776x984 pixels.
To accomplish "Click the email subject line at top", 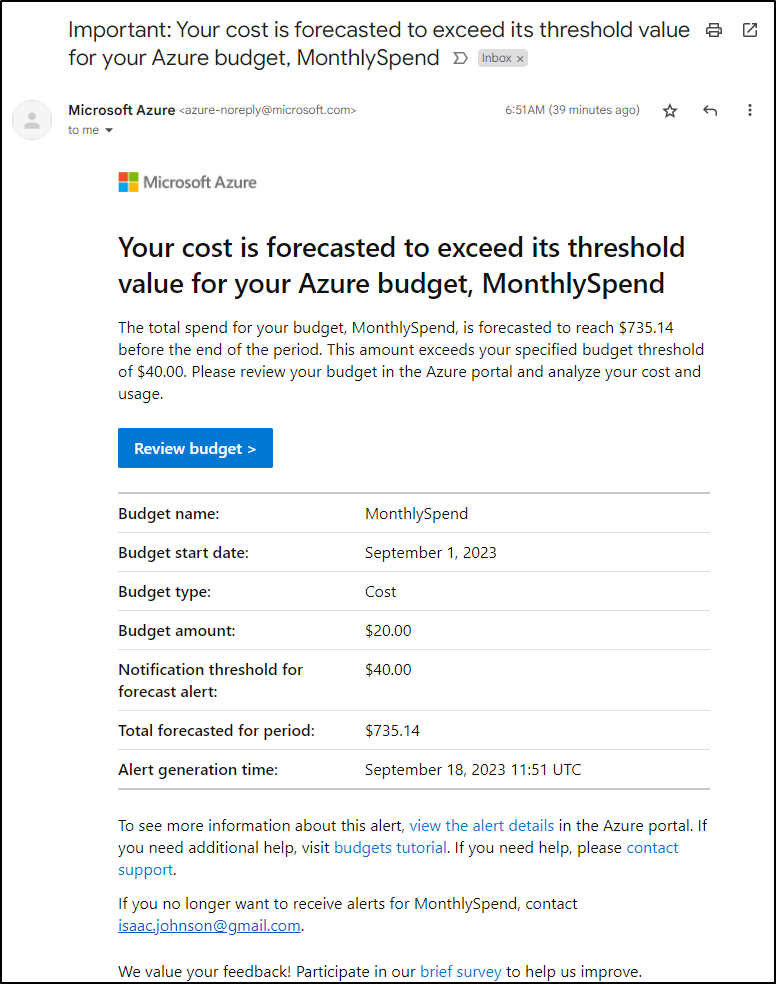I will point(379,43).
